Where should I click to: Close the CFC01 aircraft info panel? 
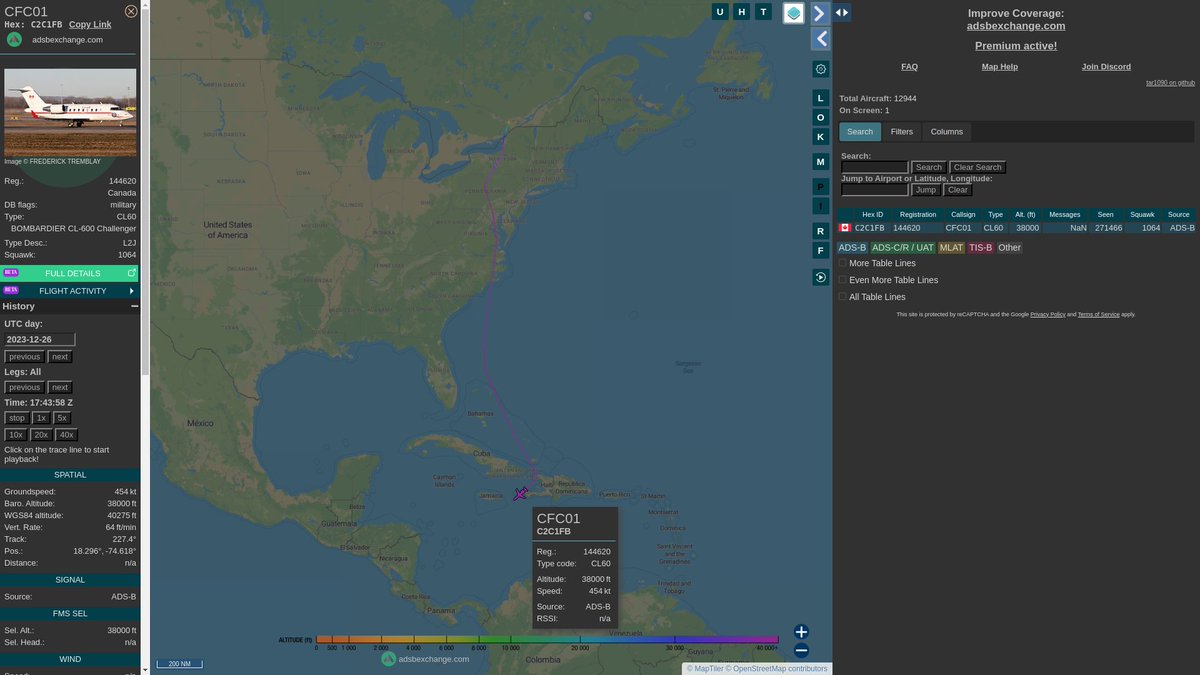pos(131,11)
